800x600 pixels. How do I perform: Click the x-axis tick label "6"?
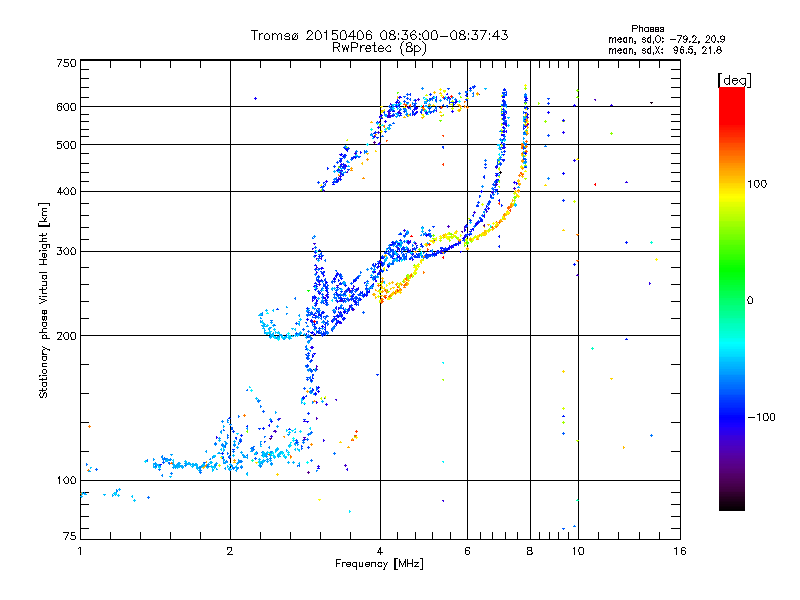point(467,551)
